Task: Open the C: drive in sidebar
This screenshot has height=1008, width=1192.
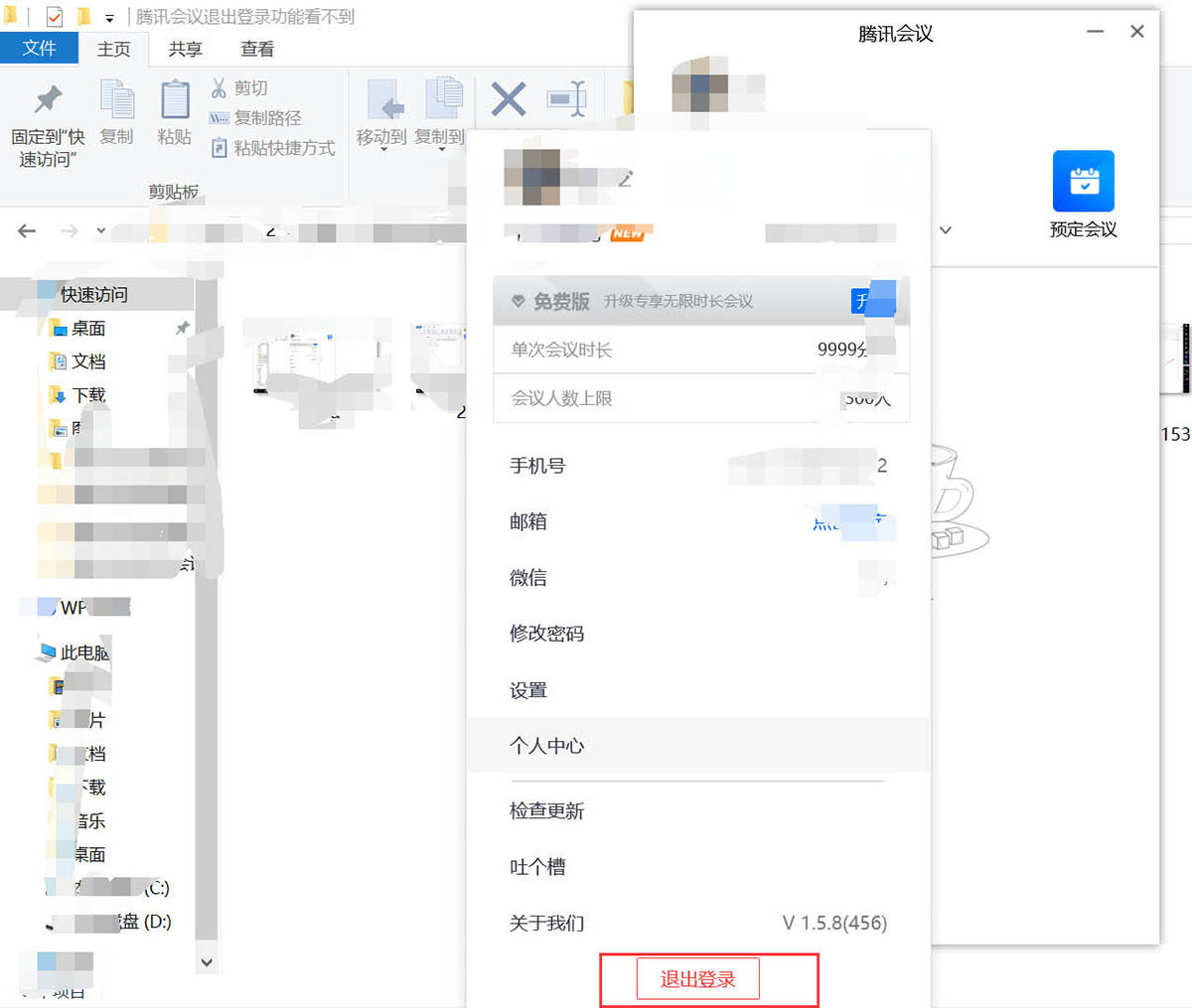Action: [108, 888]
